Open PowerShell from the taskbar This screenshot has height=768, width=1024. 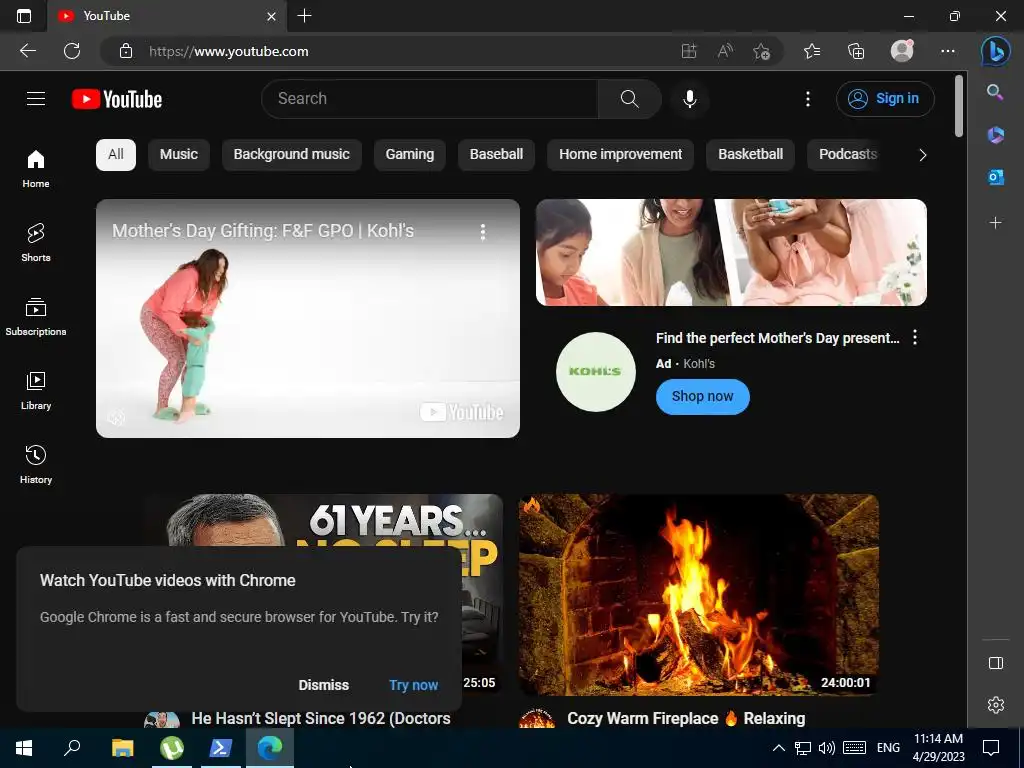pos(221,748)
